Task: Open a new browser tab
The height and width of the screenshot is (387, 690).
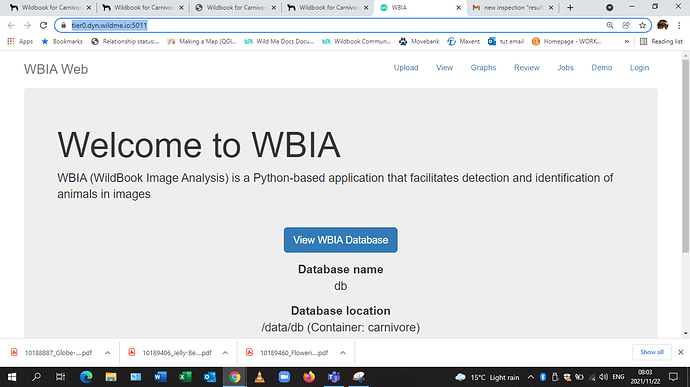Action: coord(570,7)
